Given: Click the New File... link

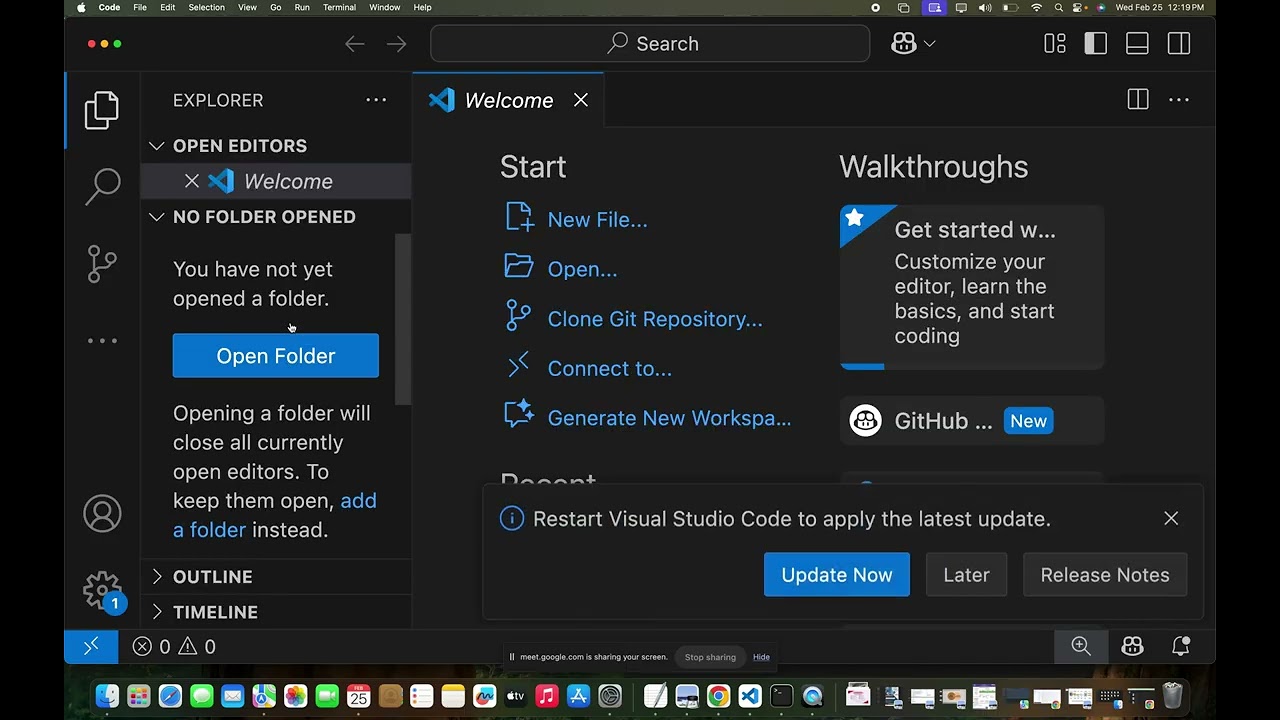Looking at the screenshot, I should (x=597, y=220).
